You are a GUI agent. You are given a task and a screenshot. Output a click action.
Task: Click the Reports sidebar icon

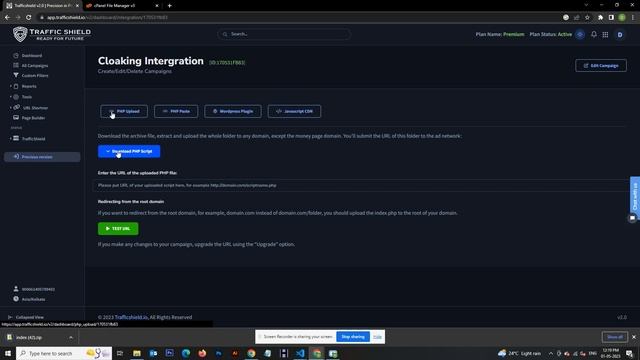pyautogui.click(x=16, y=86)
